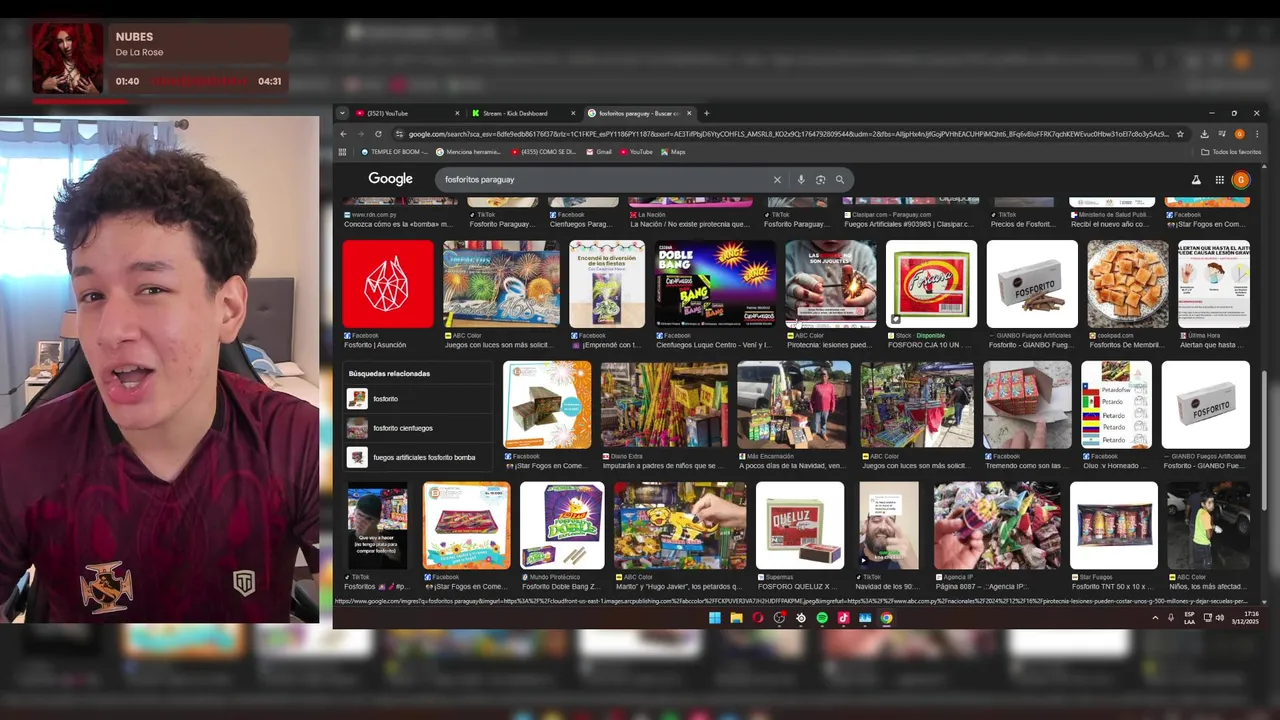1280x720 pixels.
Task: Open the Maps bookmark
Action: (673, 152)
